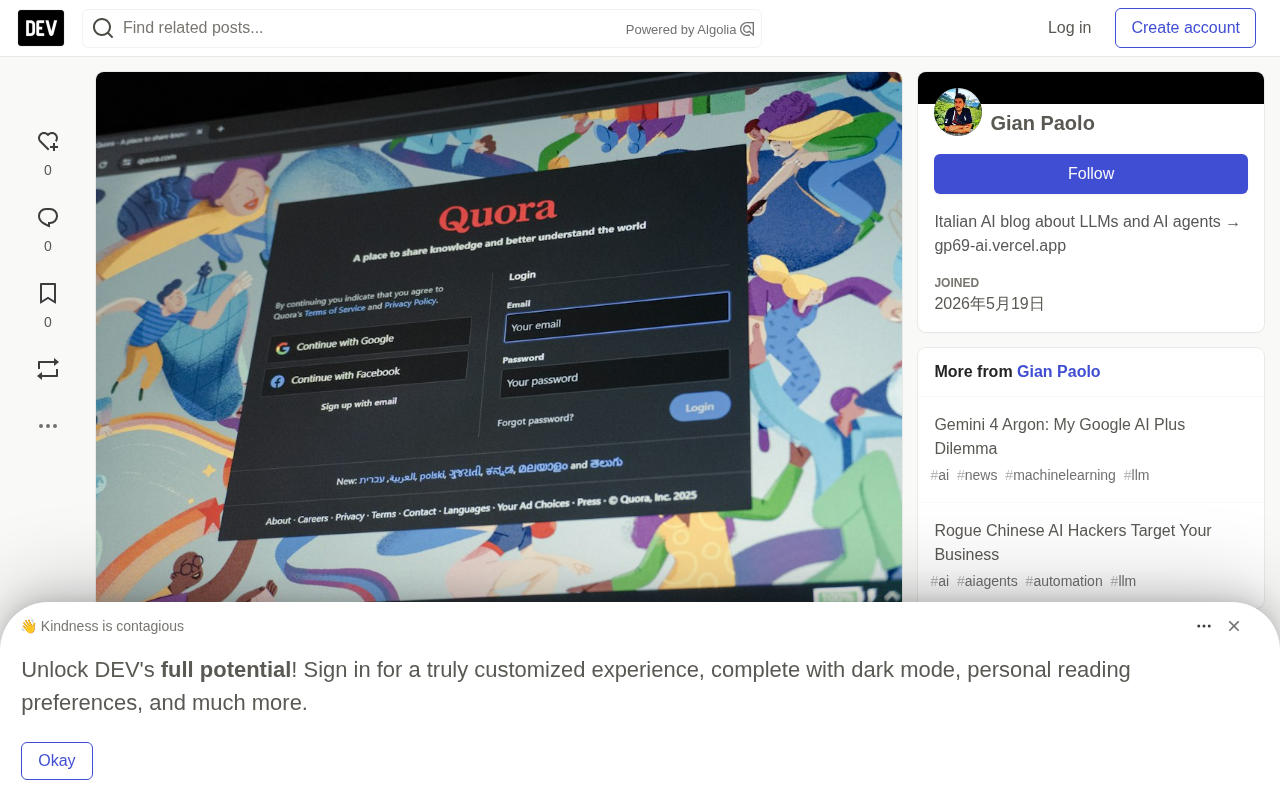
Task: Click the heart reaction count 0
Action: click(48, 170)
